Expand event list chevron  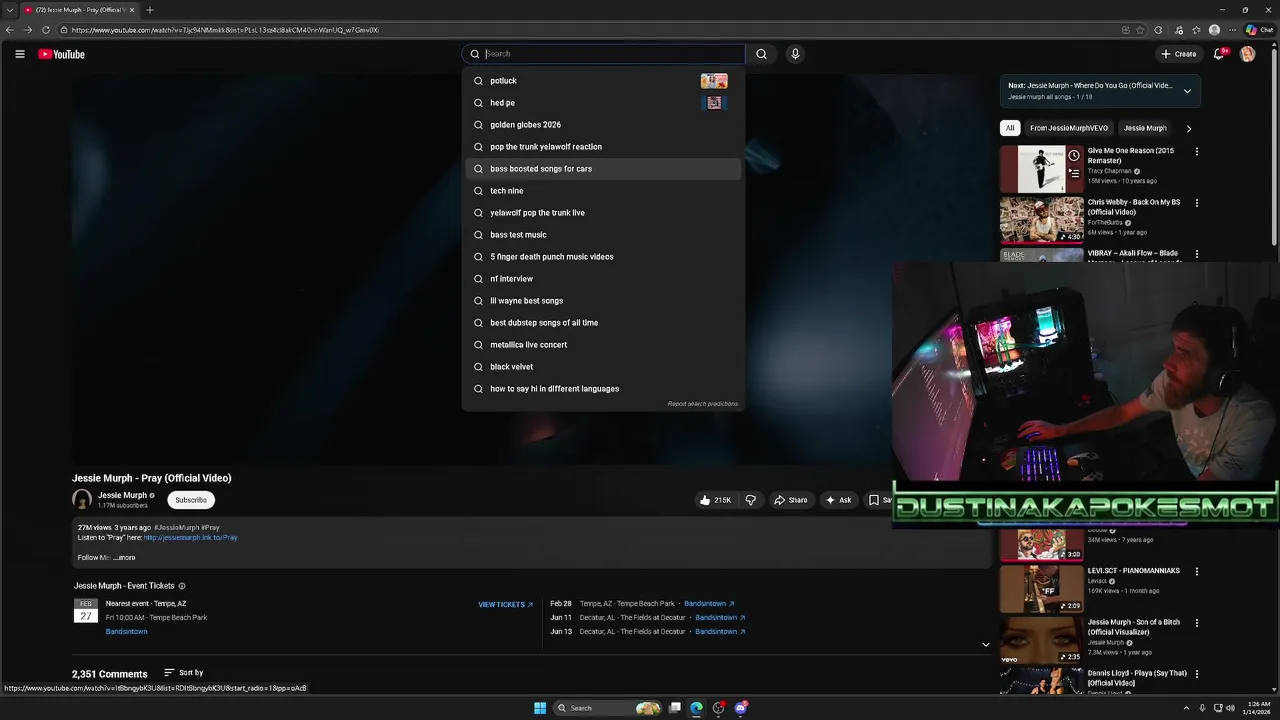pos(985,644)
